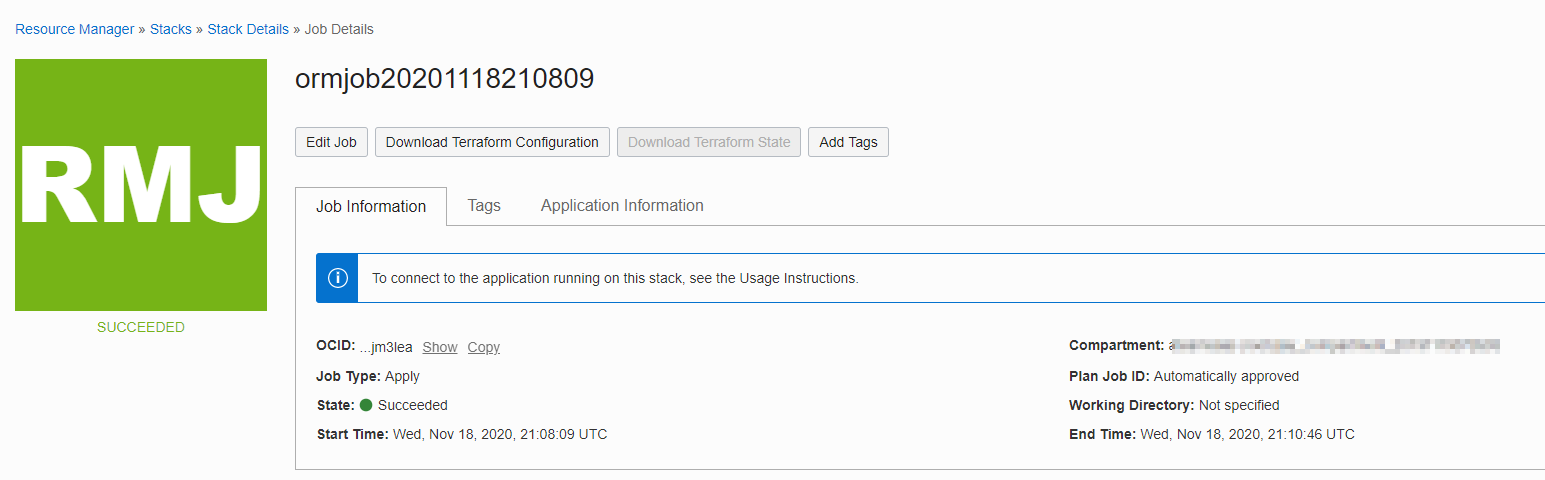The height and width of the screenshot is (480, 1545).
Task: Navigate back to Stack Details
Action: 248,29
